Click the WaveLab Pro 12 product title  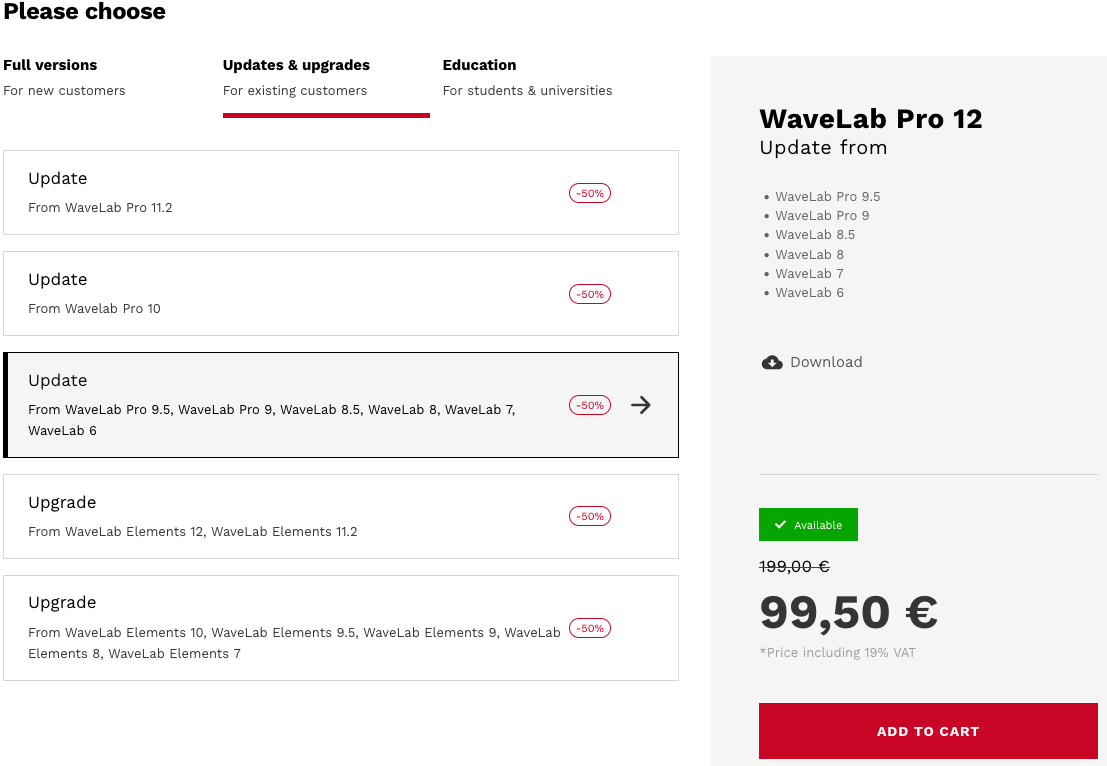coord(871,119)
